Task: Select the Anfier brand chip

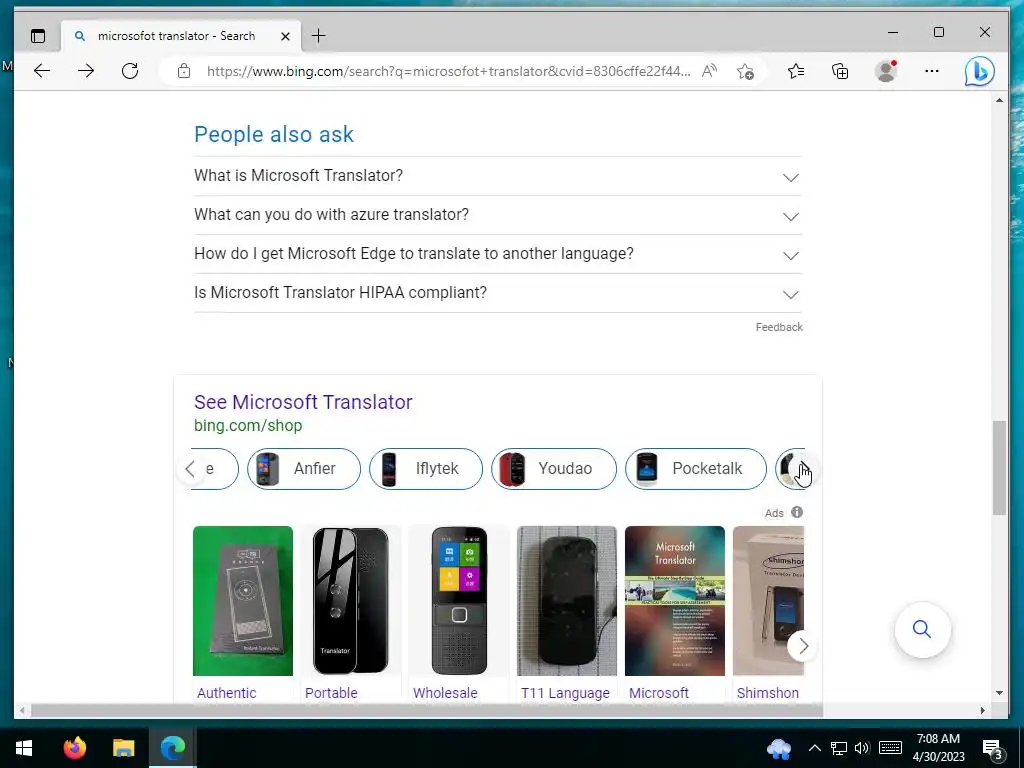Action: tap(304, 469)
